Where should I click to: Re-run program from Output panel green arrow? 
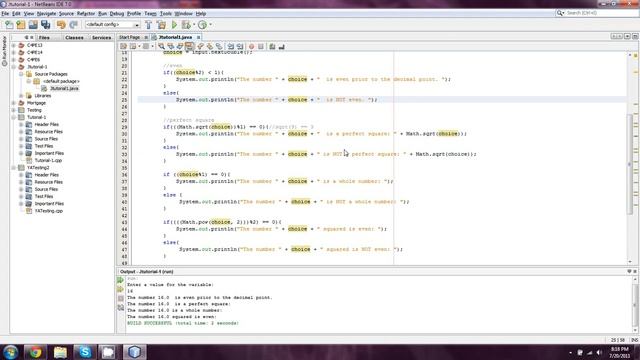[120, 280]
